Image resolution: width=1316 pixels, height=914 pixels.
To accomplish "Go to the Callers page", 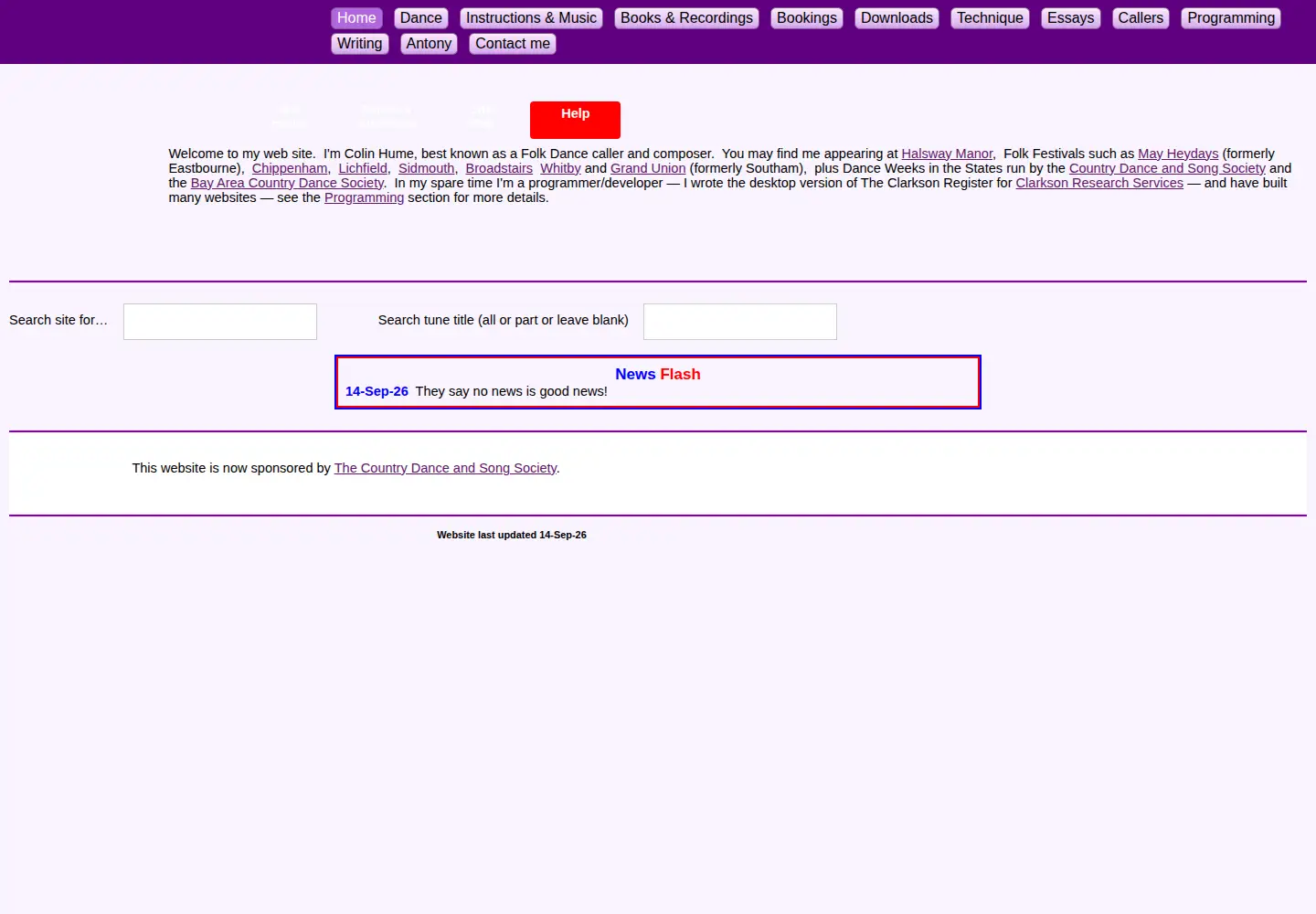I will pyautogui.click(x=1141, y=18).
